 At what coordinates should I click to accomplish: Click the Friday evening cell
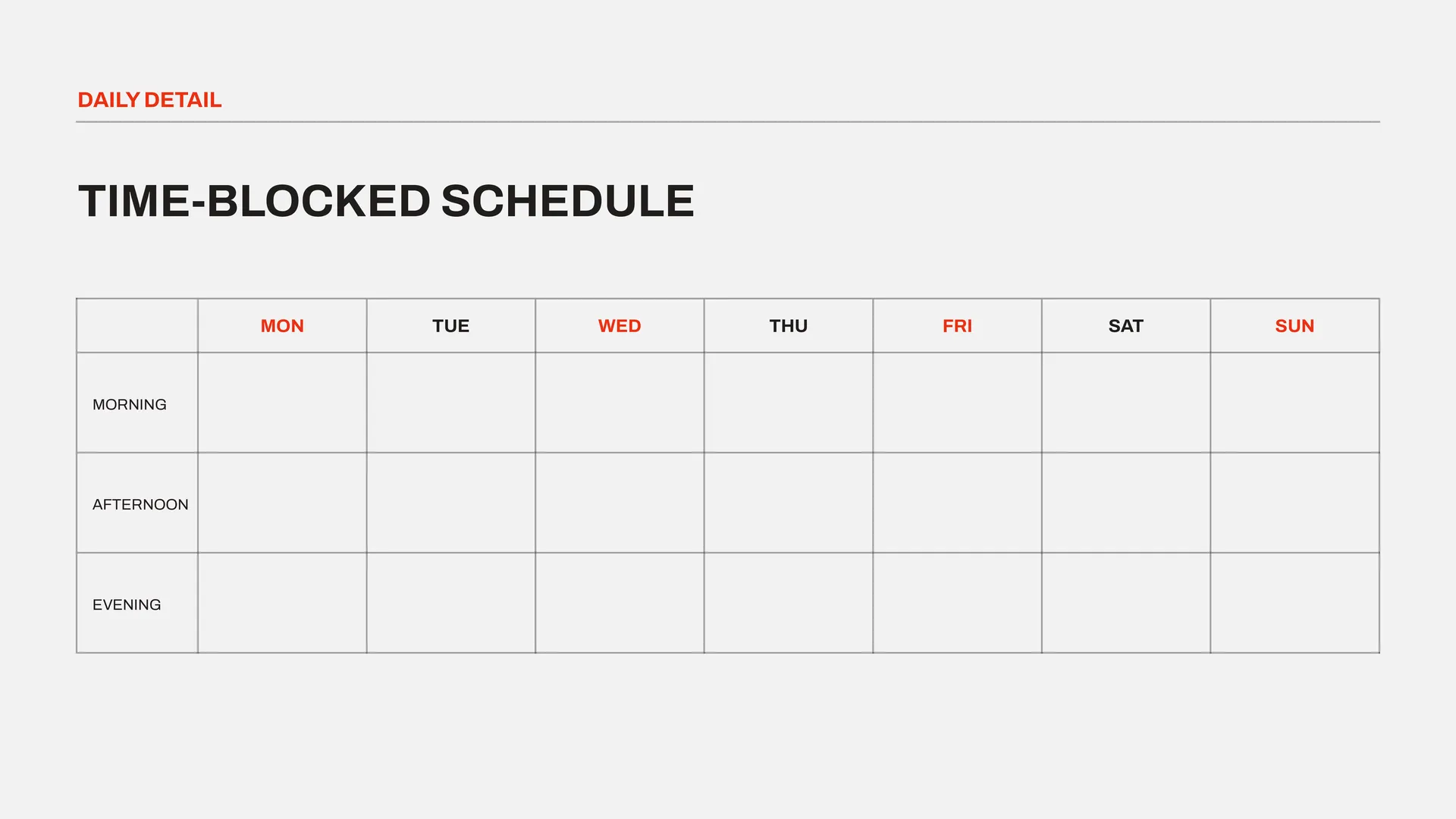point(957,603)
